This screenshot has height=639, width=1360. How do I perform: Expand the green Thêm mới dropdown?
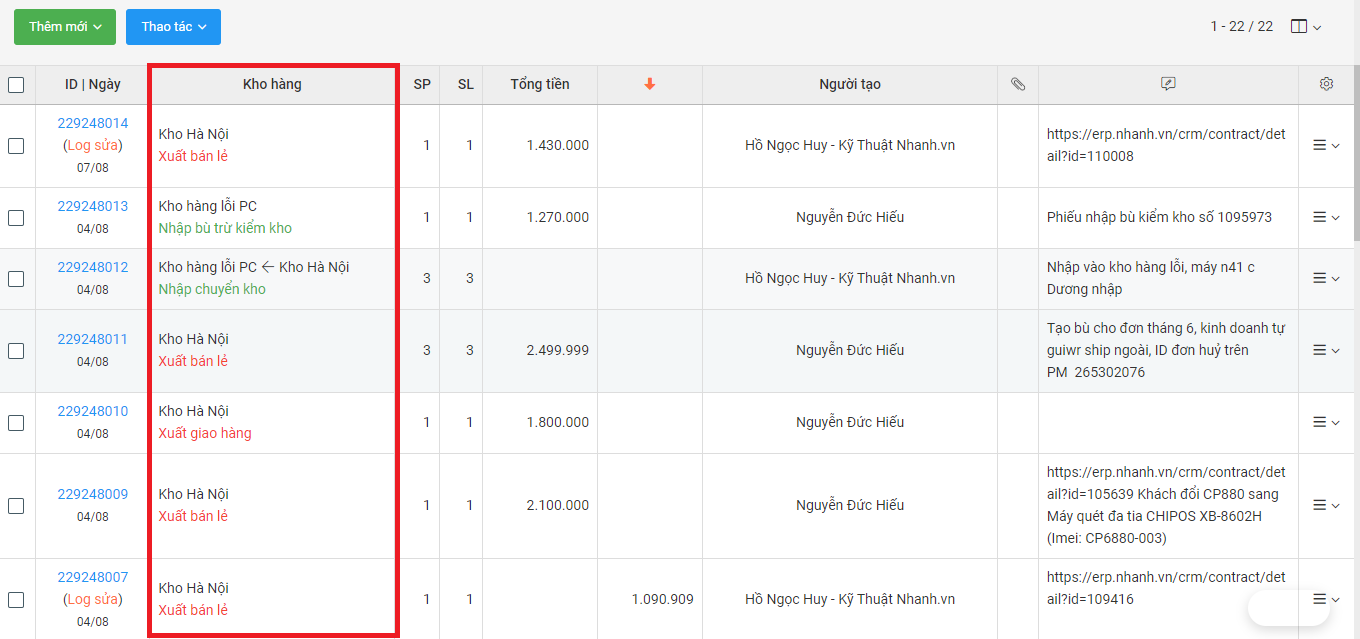pos(65,27)
